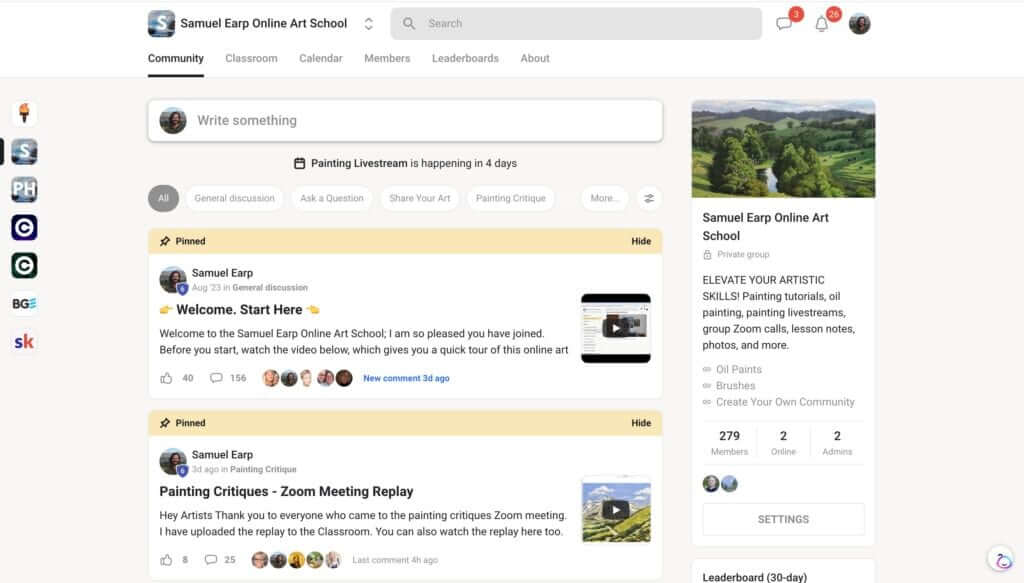Screen dimensions: 1024x583
Task: Open the chat messages icon showing 3
Action: coord(785,23)
